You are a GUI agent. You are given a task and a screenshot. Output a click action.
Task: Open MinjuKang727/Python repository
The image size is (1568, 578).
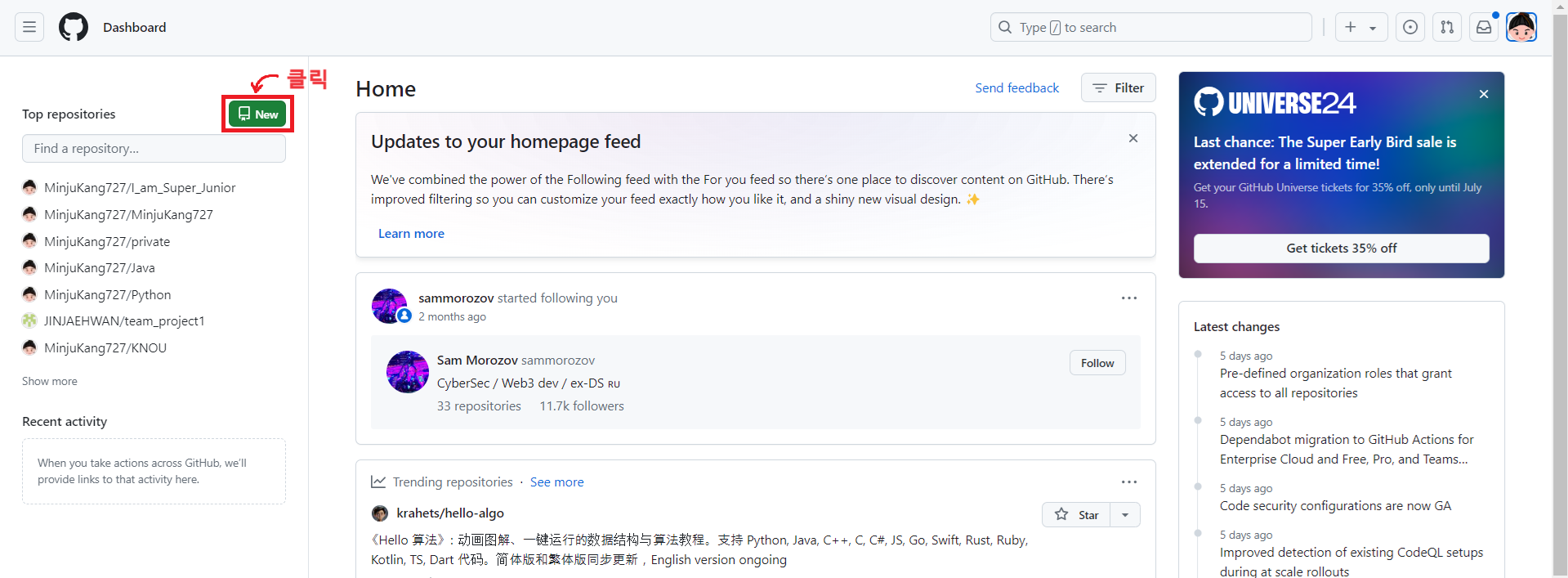(x=108, y=295)
